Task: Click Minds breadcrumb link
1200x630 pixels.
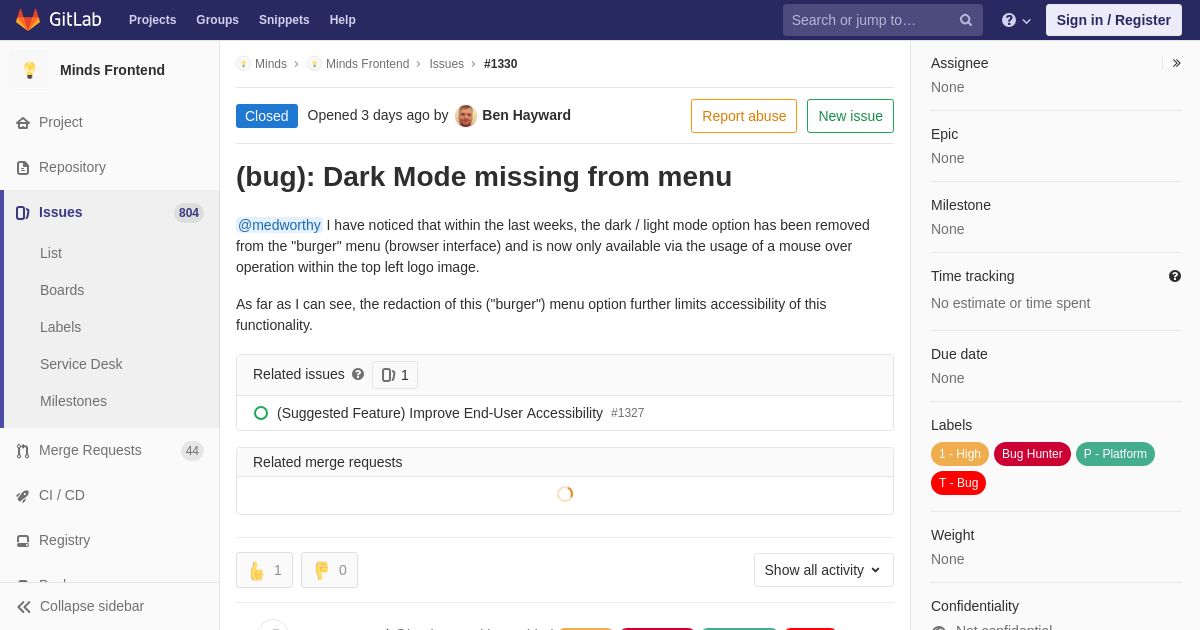Action: coord(271,64)
